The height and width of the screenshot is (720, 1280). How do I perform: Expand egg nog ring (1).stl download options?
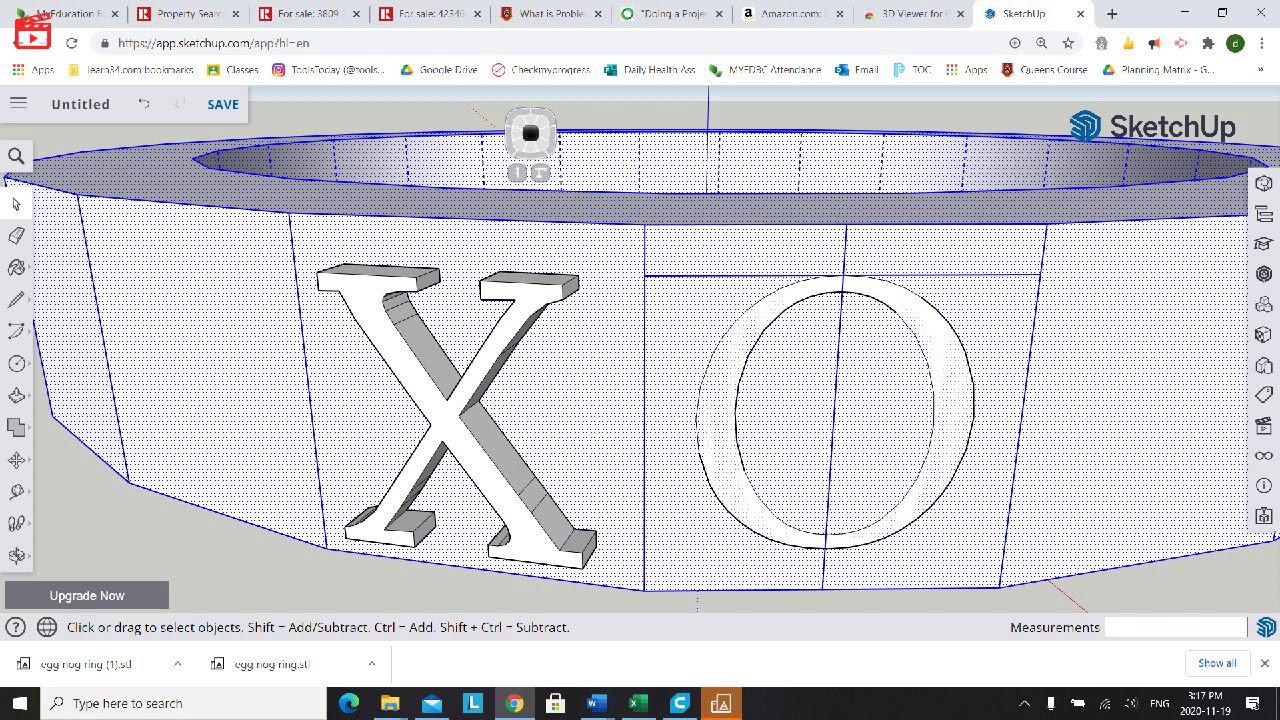(177, 663)
